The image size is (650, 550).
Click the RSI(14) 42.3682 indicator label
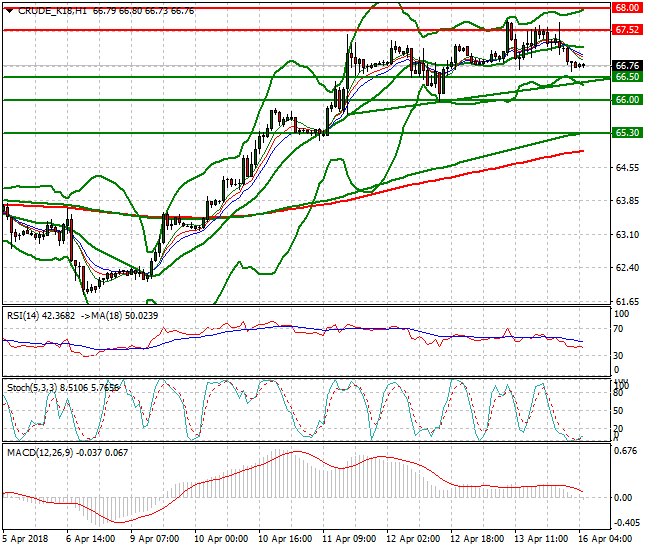pos(41,316)
